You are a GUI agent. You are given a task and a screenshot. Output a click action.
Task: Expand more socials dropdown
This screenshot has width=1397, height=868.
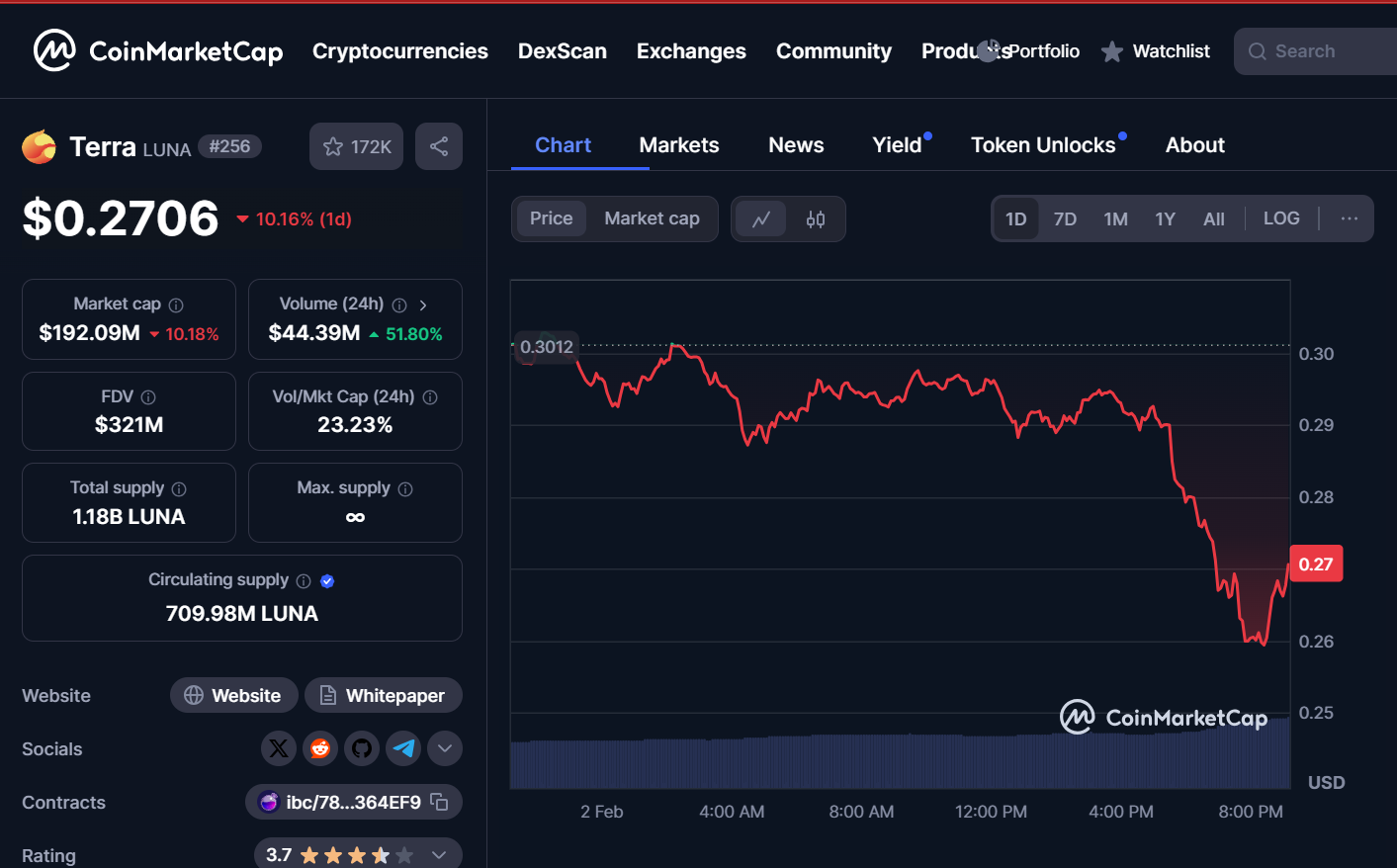click(x=445, y=748)
